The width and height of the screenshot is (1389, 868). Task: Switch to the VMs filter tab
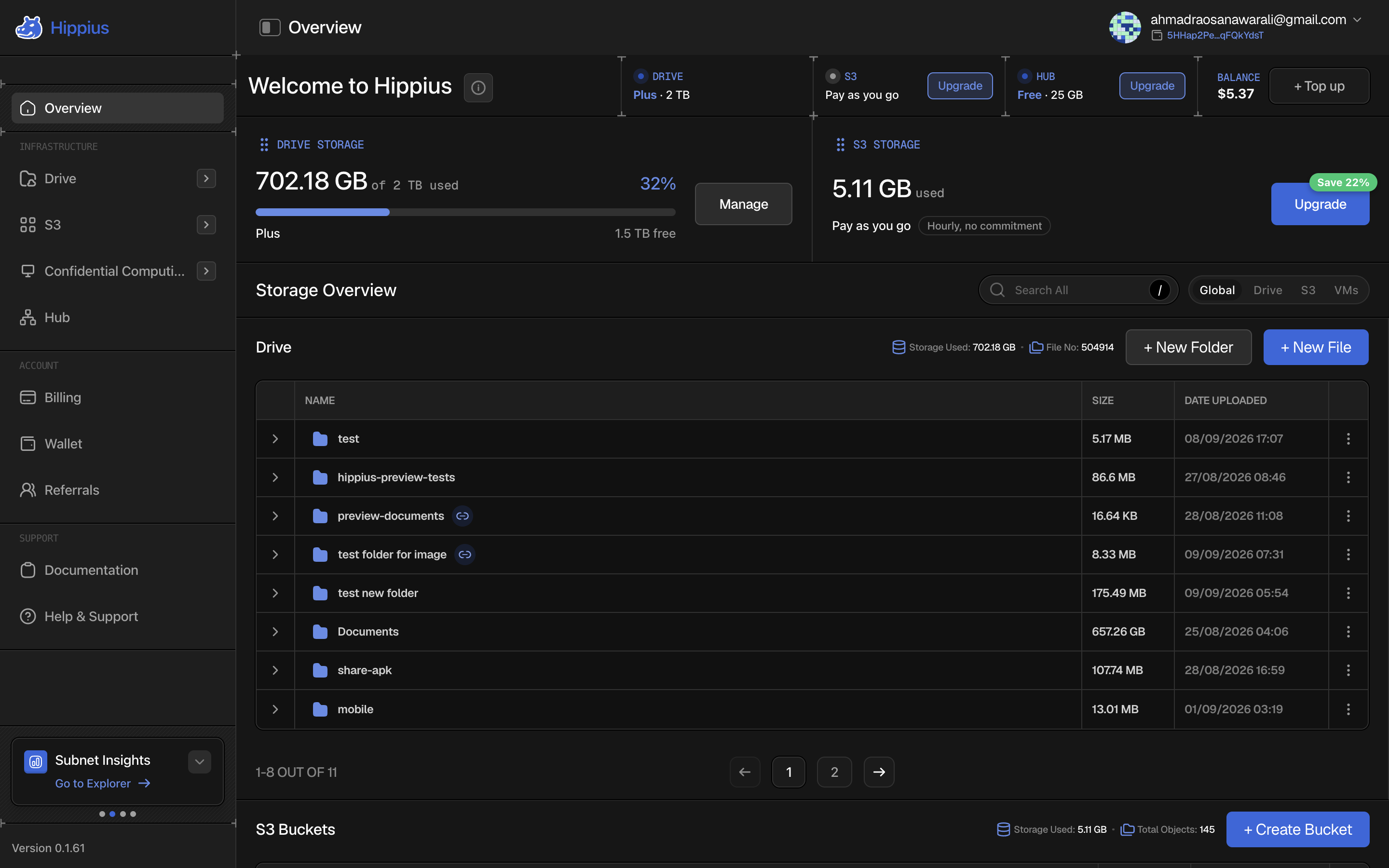(x=1346, y=290)
